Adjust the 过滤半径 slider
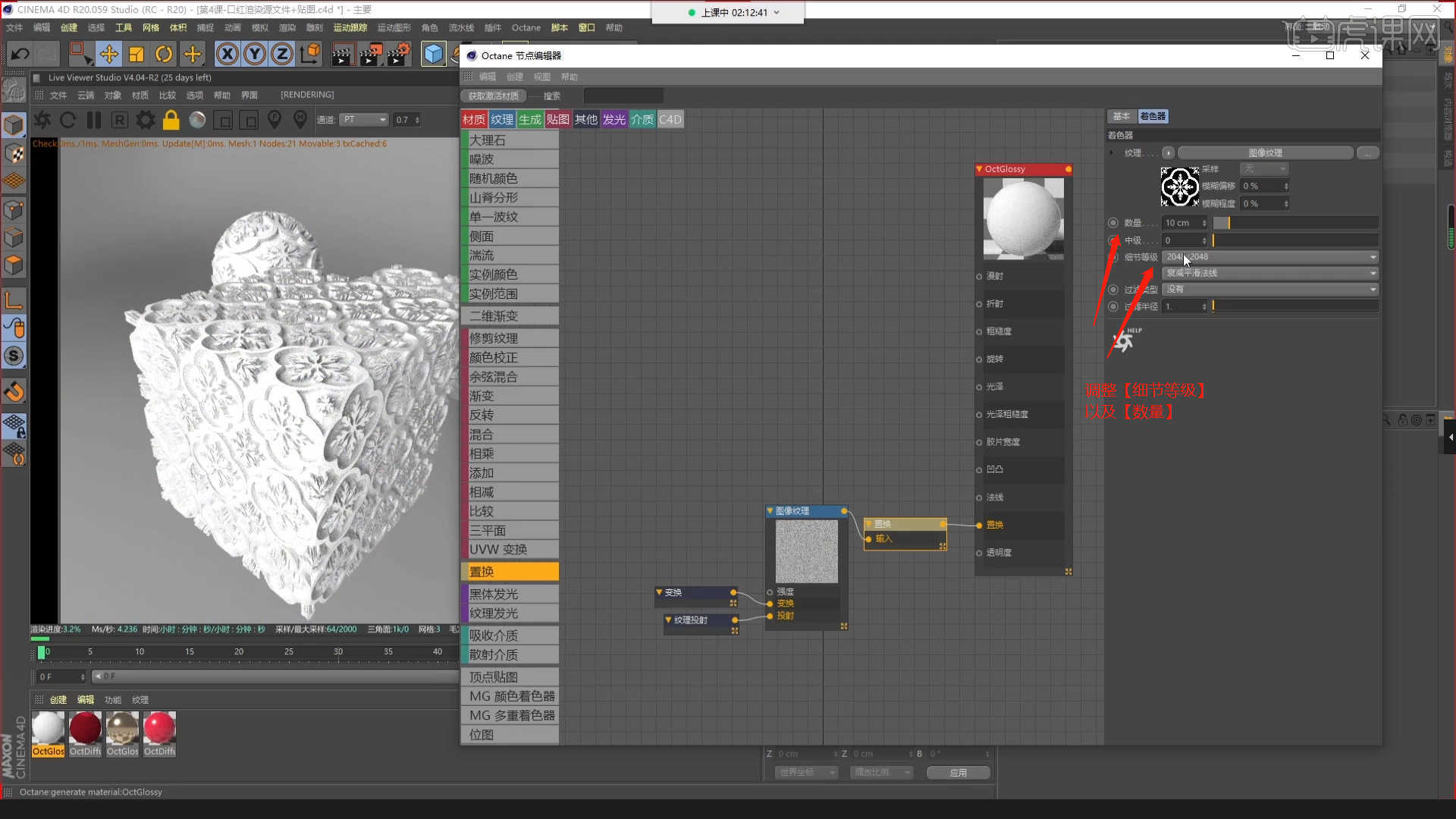The height and width of the screenshot is (819, 1456). pos(1295,306)
